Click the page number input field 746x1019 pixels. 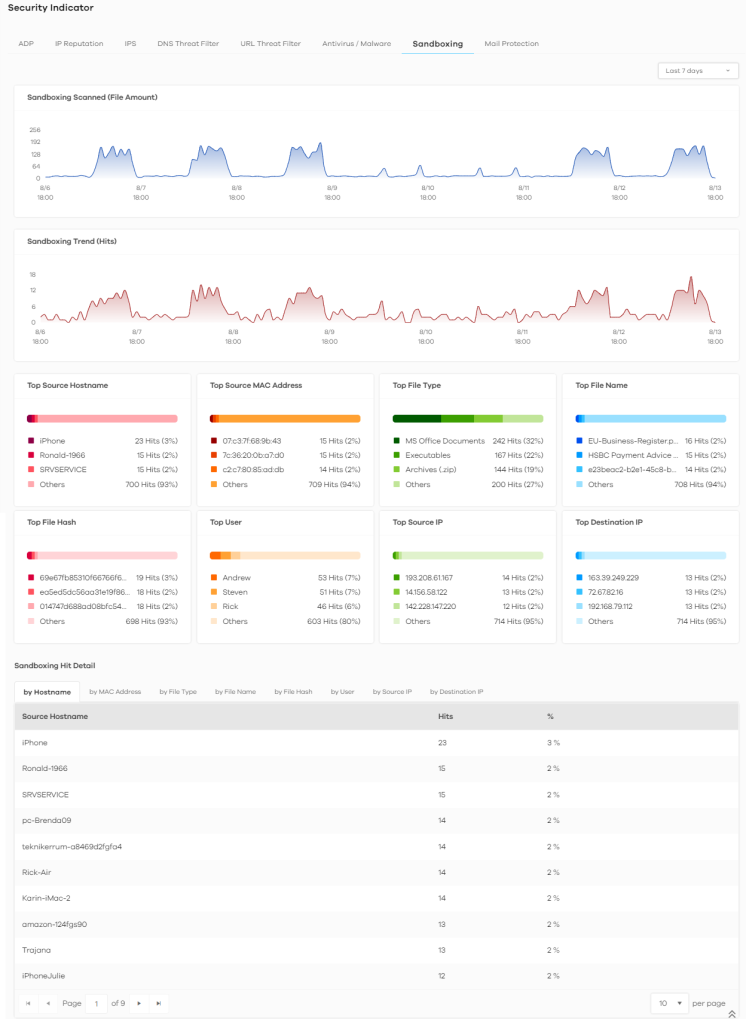[x=97, y=1003]
